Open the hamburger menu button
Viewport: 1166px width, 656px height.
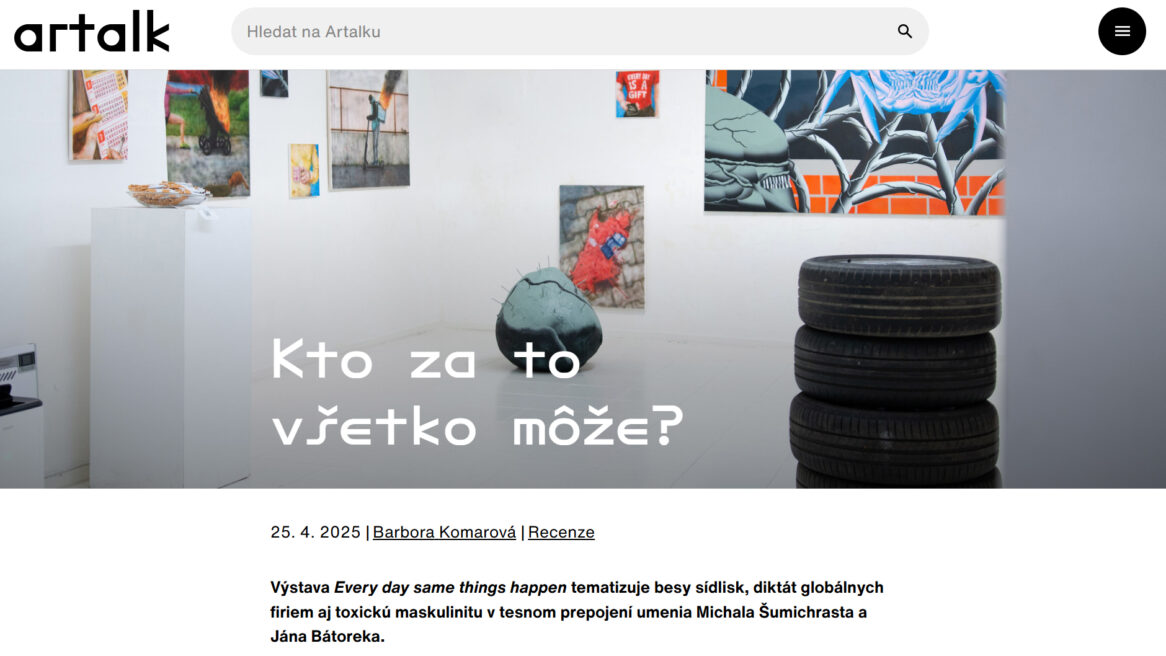[1121, 31]
